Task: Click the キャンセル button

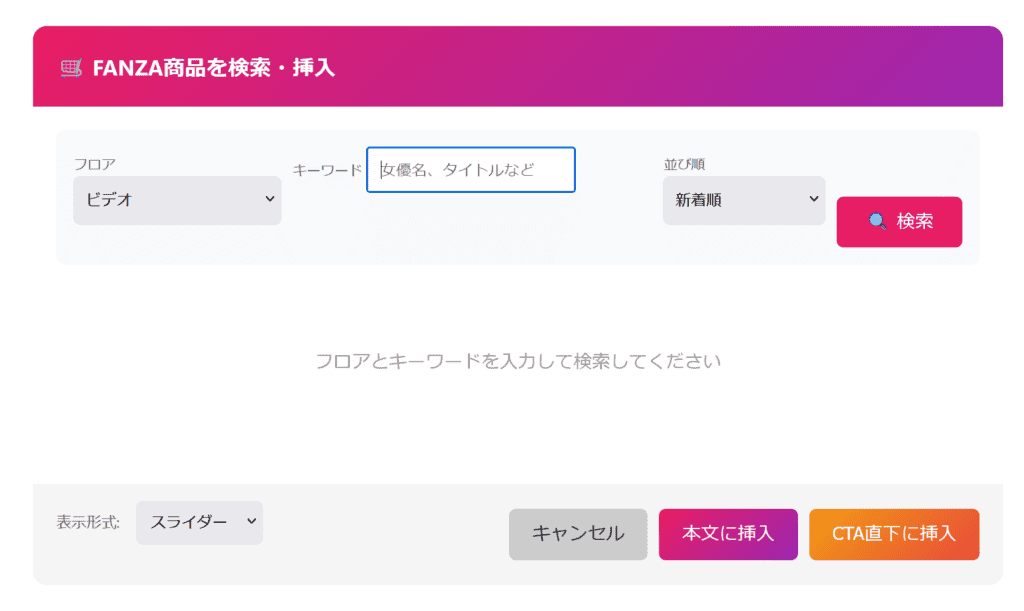Action: pos(578,534)
